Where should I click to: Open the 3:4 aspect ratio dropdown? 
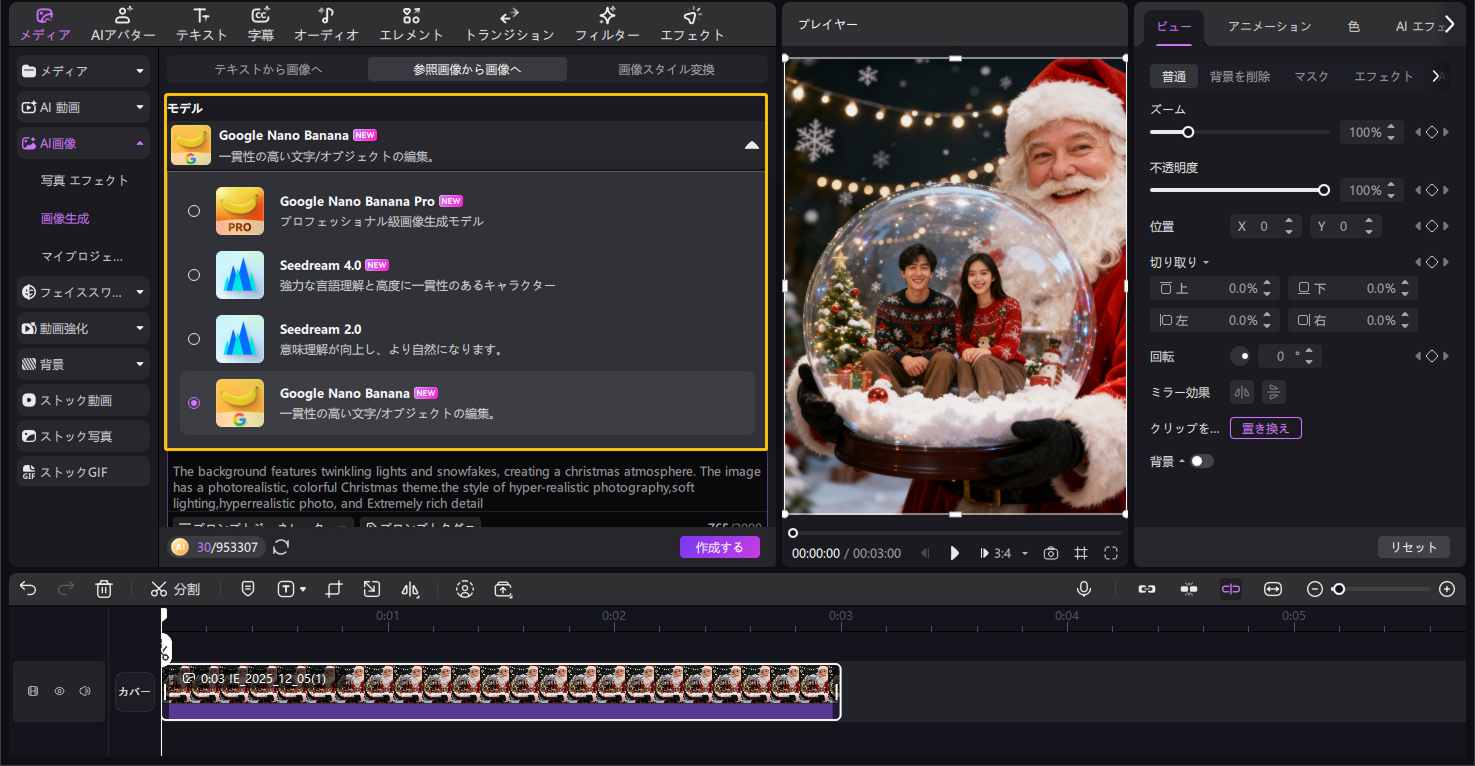pos(1002,552)
